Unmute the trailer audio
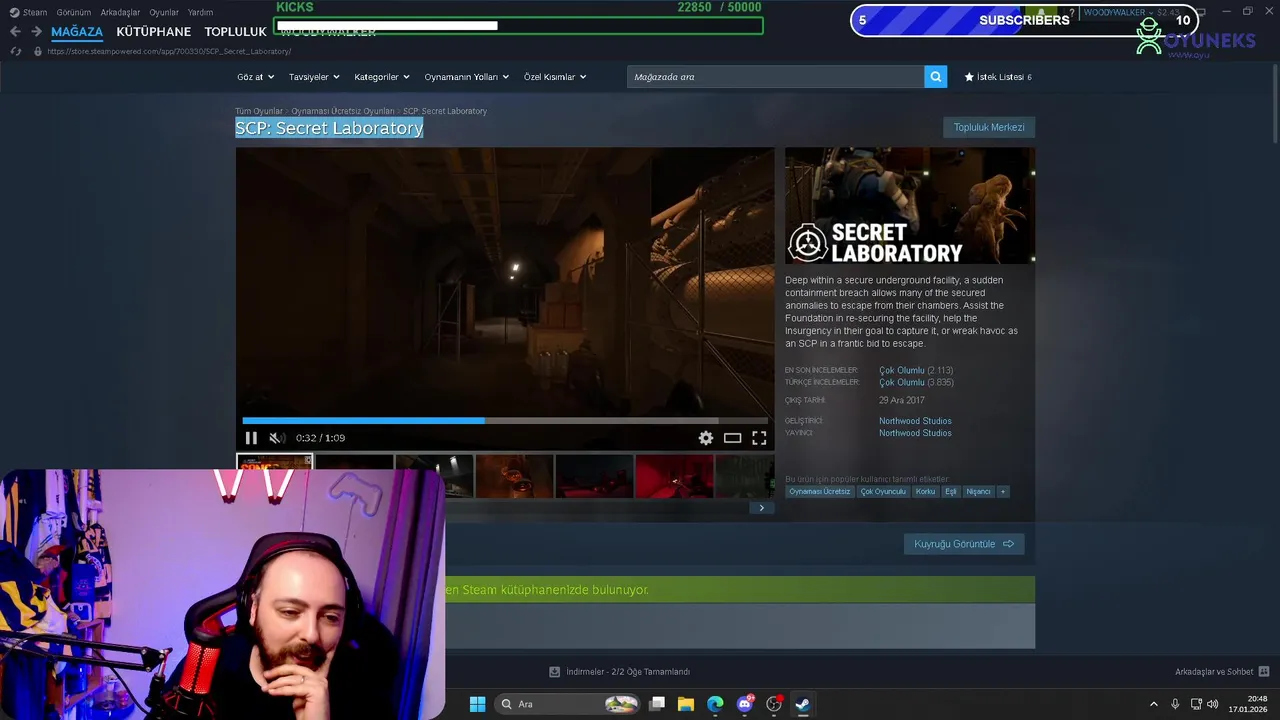 click(x=277, y=438)
